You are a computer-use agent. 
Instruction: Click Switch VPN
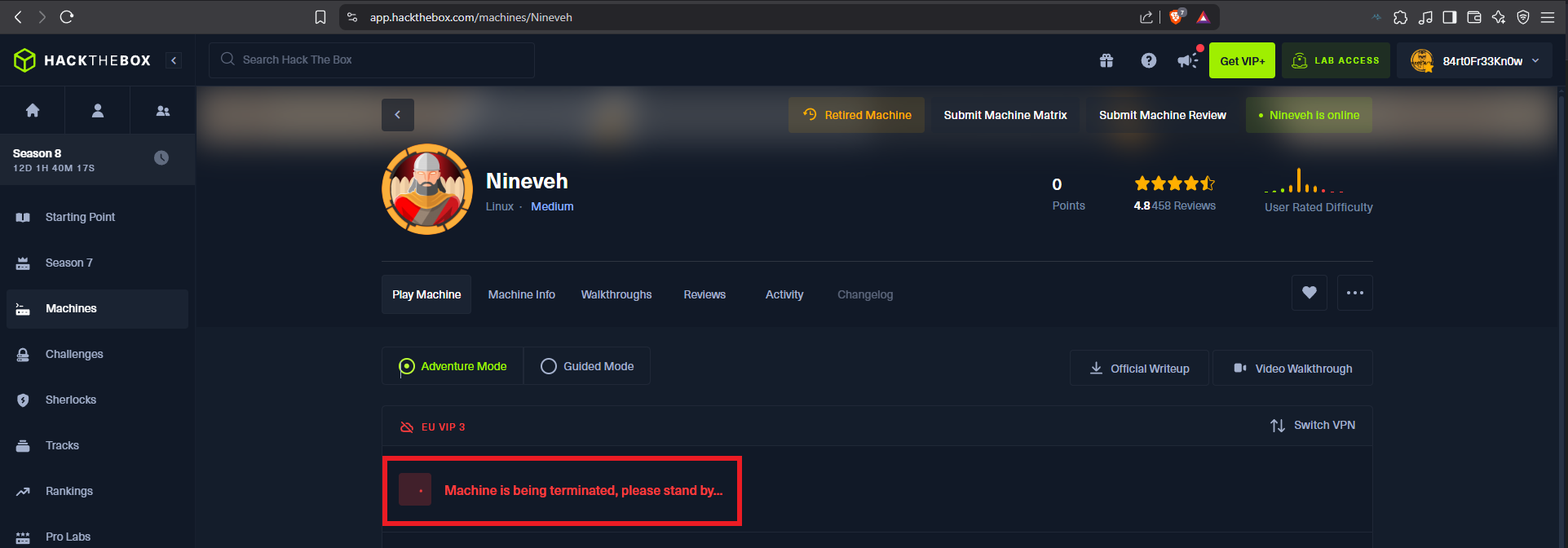(1313, 425)
